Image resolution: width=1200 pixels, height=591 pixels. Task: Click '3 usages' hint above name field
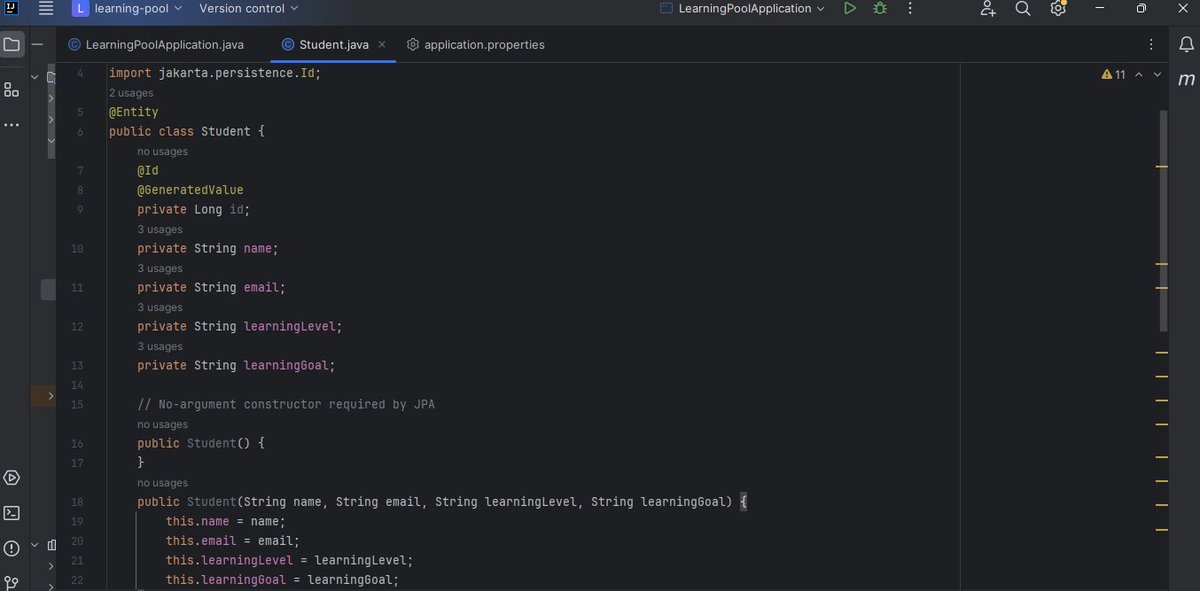coord(160,230)
